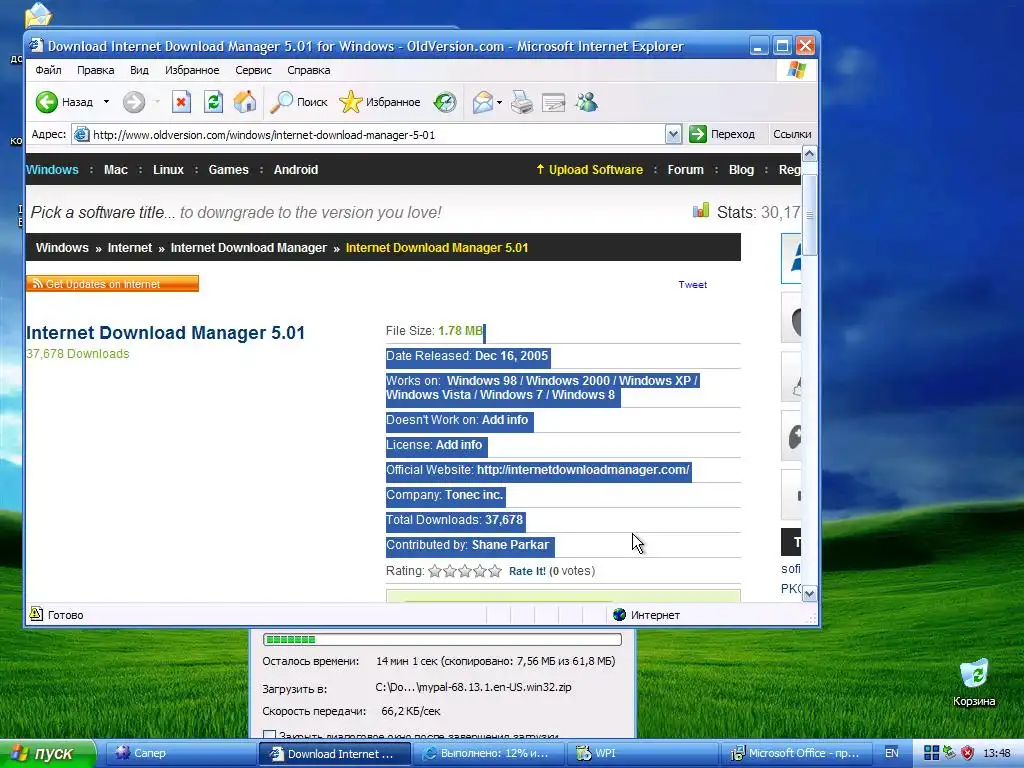
Task: Select the Windows site tab
Action: point(52,170)
